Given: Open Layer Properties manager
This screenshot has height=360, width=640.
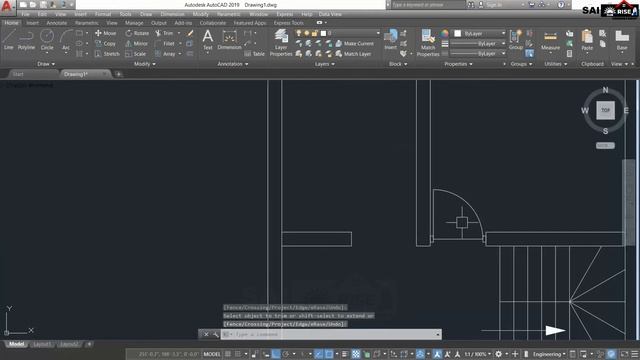Looking at the screenshot, I should 281,42.
